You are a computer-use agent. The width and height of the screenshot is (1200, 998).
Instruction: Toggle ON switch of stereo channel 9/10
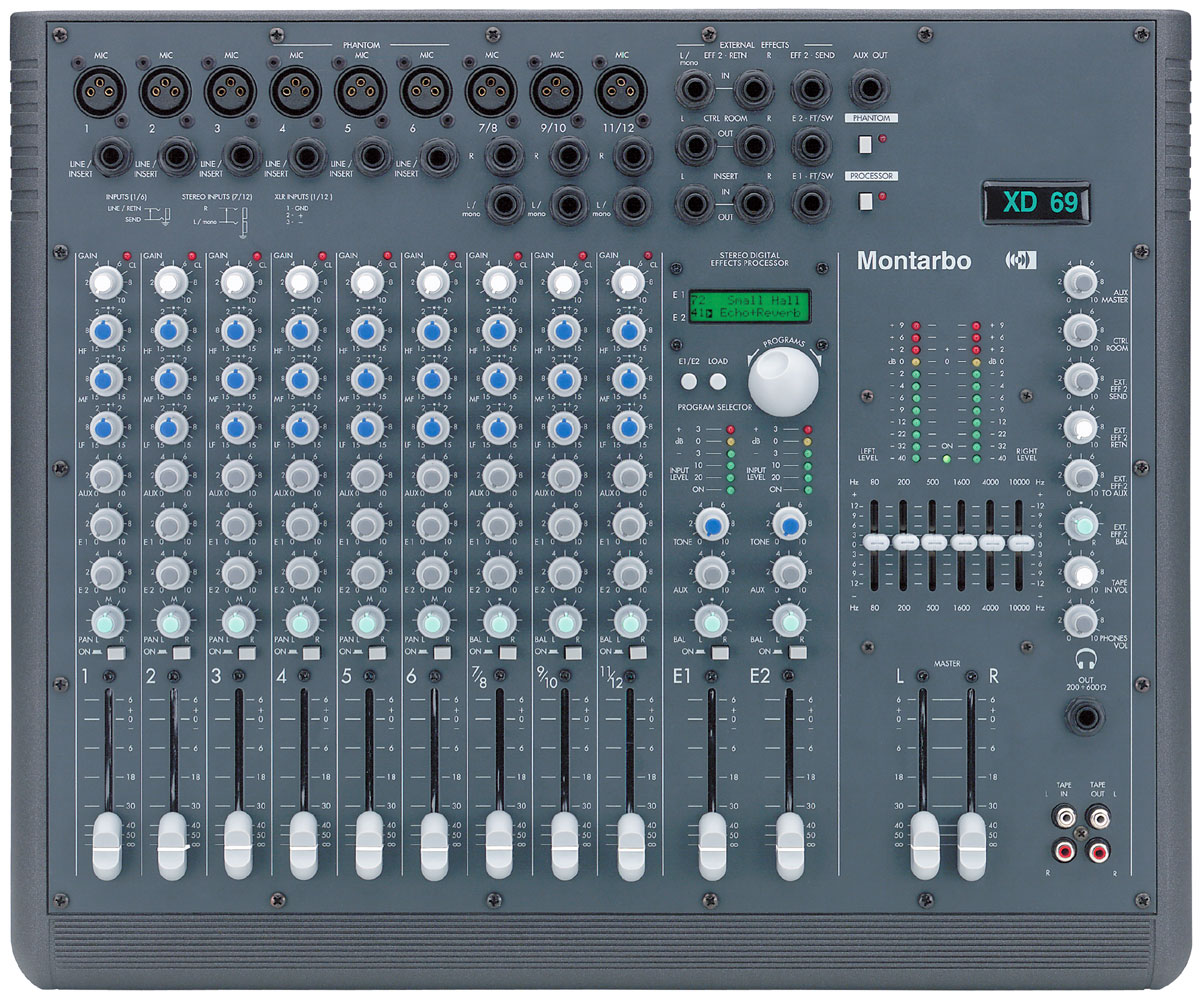[573, 654]
